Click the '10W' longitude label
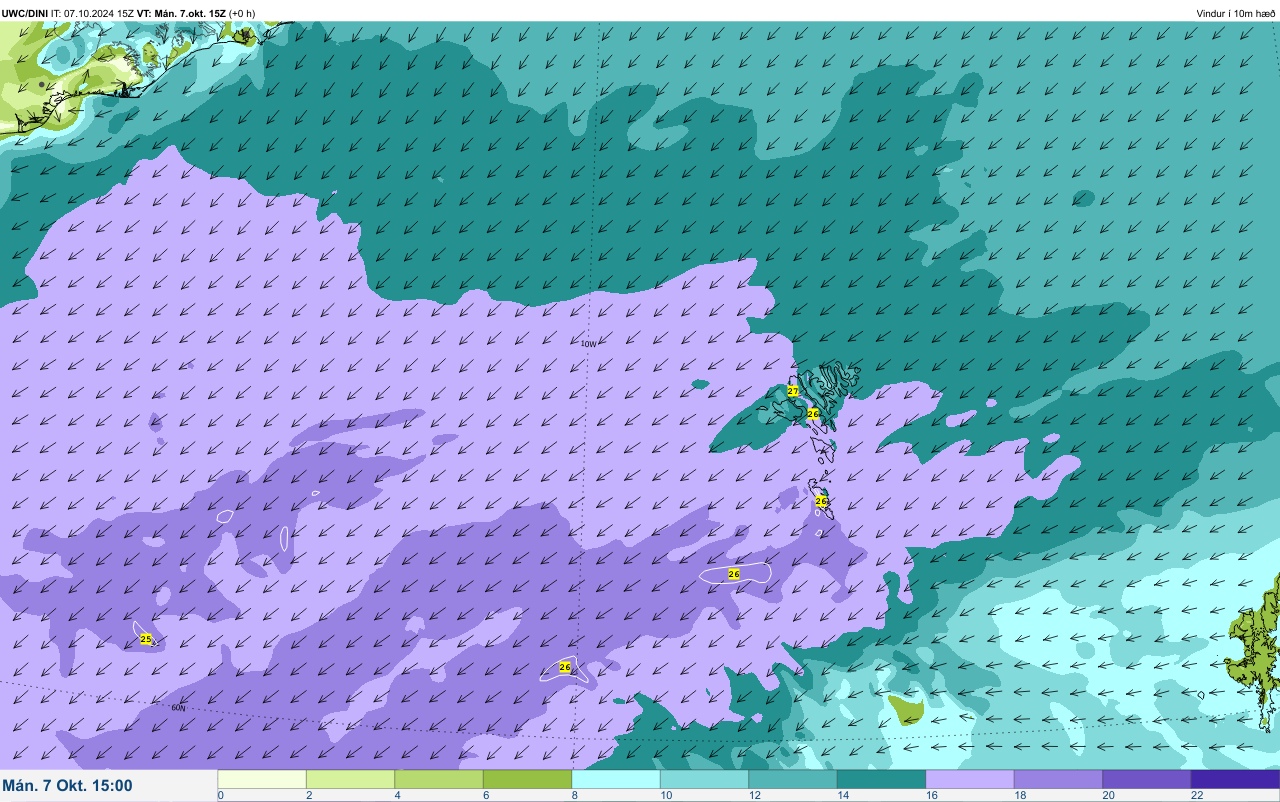This screenshot has height=802, width=1280. 588,343
